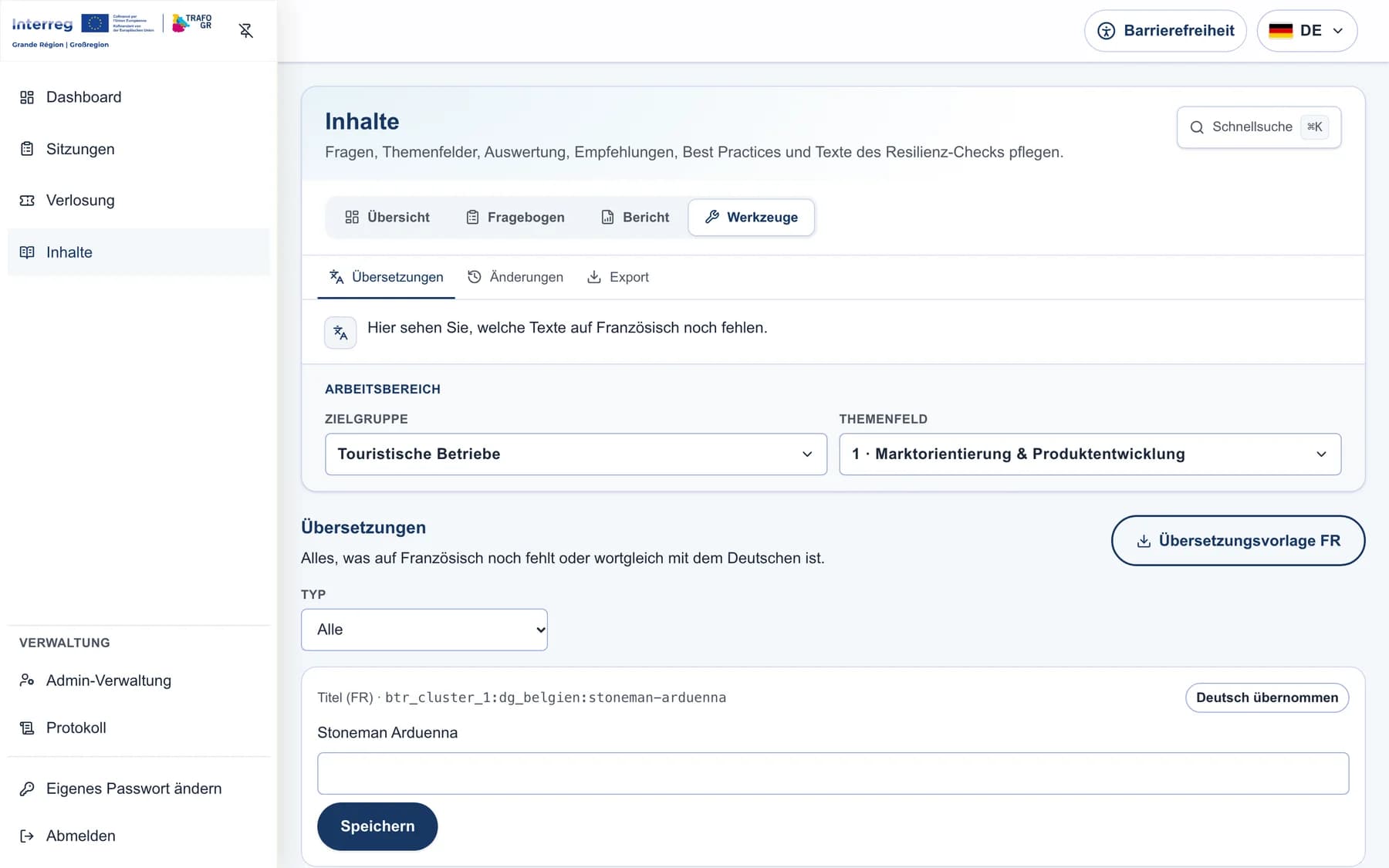The width and height of the screenshot is (1389, 868).
Task: Open Admin-Verwaltung
Action: click(139, 681)
